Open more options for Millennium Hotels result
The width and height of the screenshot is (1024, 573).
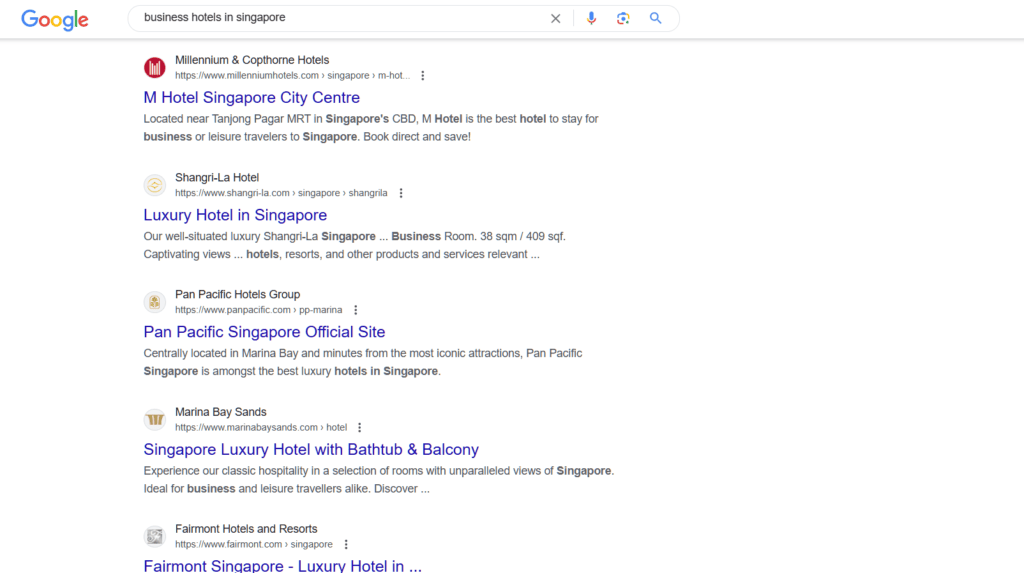coord(423,76)
